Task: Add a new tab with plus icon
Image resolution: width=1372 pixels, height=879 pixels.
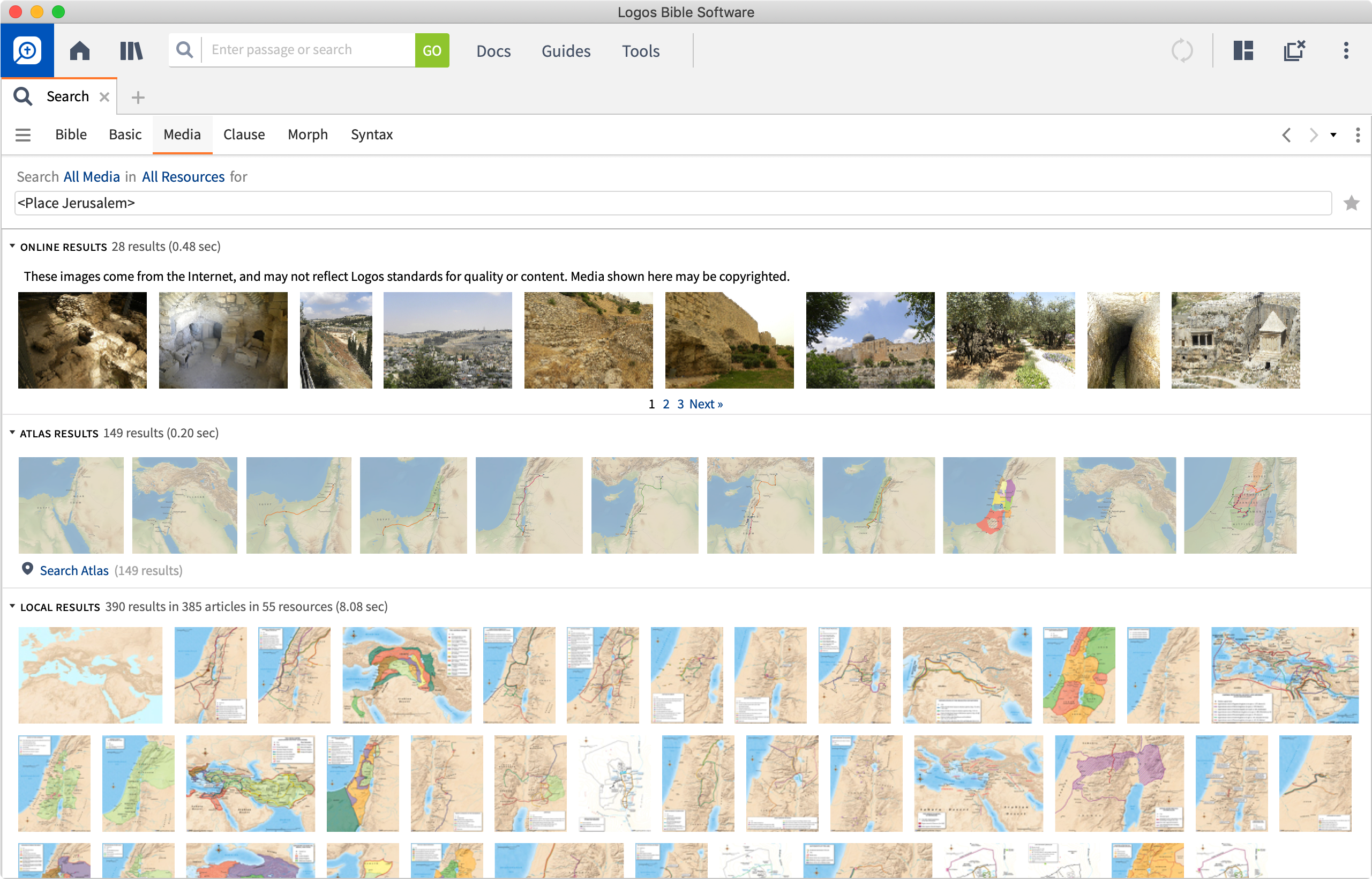Action: (138, 98)
